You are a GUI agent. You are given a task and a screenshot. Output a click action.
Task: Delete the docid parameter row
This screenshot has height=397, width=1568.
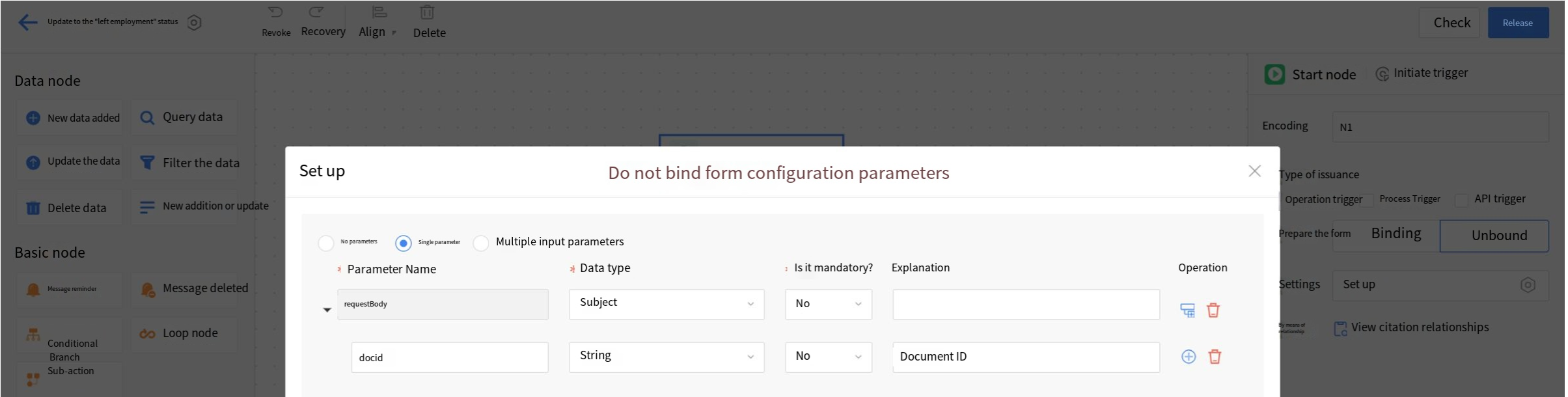tap(1214, 357)
